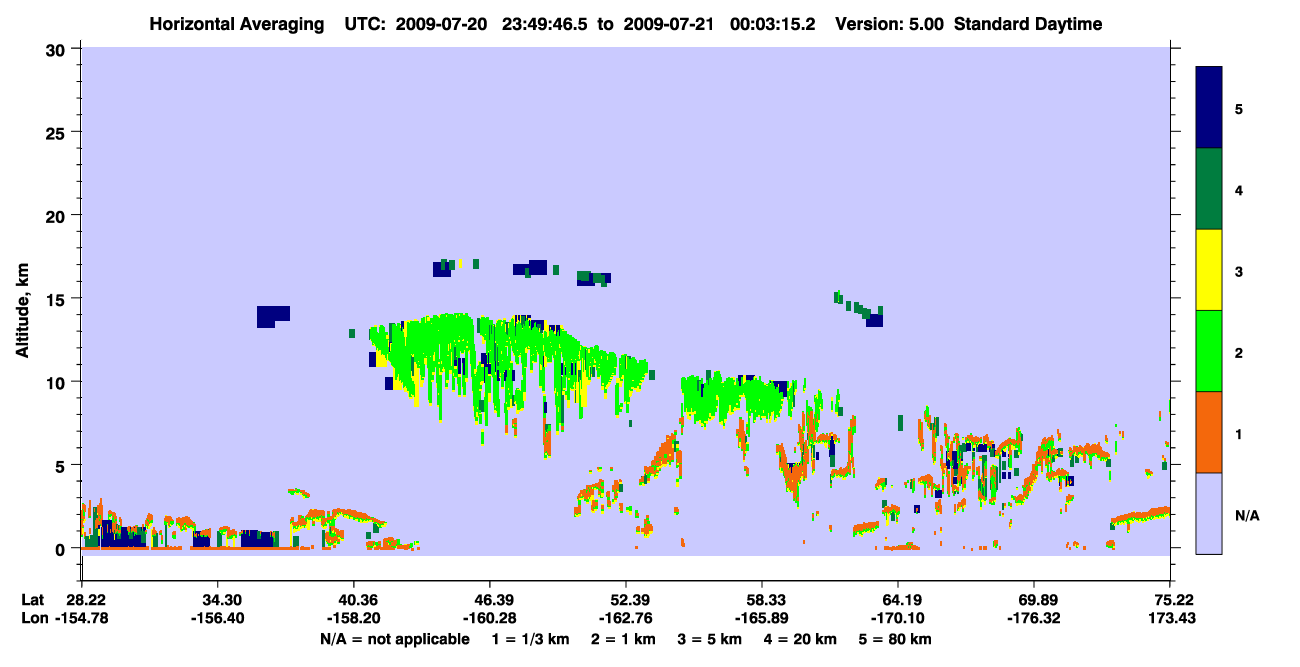Click the y-axis tick label 20

point(58,216)
